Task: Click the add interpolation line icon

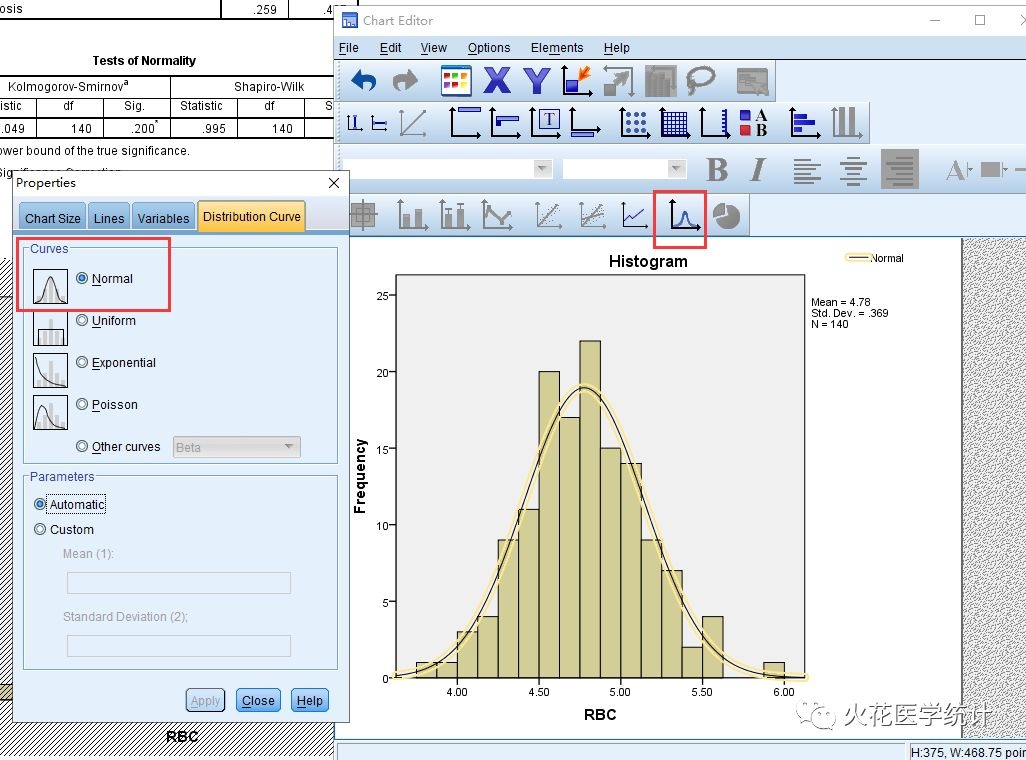Action: [497, 215]
